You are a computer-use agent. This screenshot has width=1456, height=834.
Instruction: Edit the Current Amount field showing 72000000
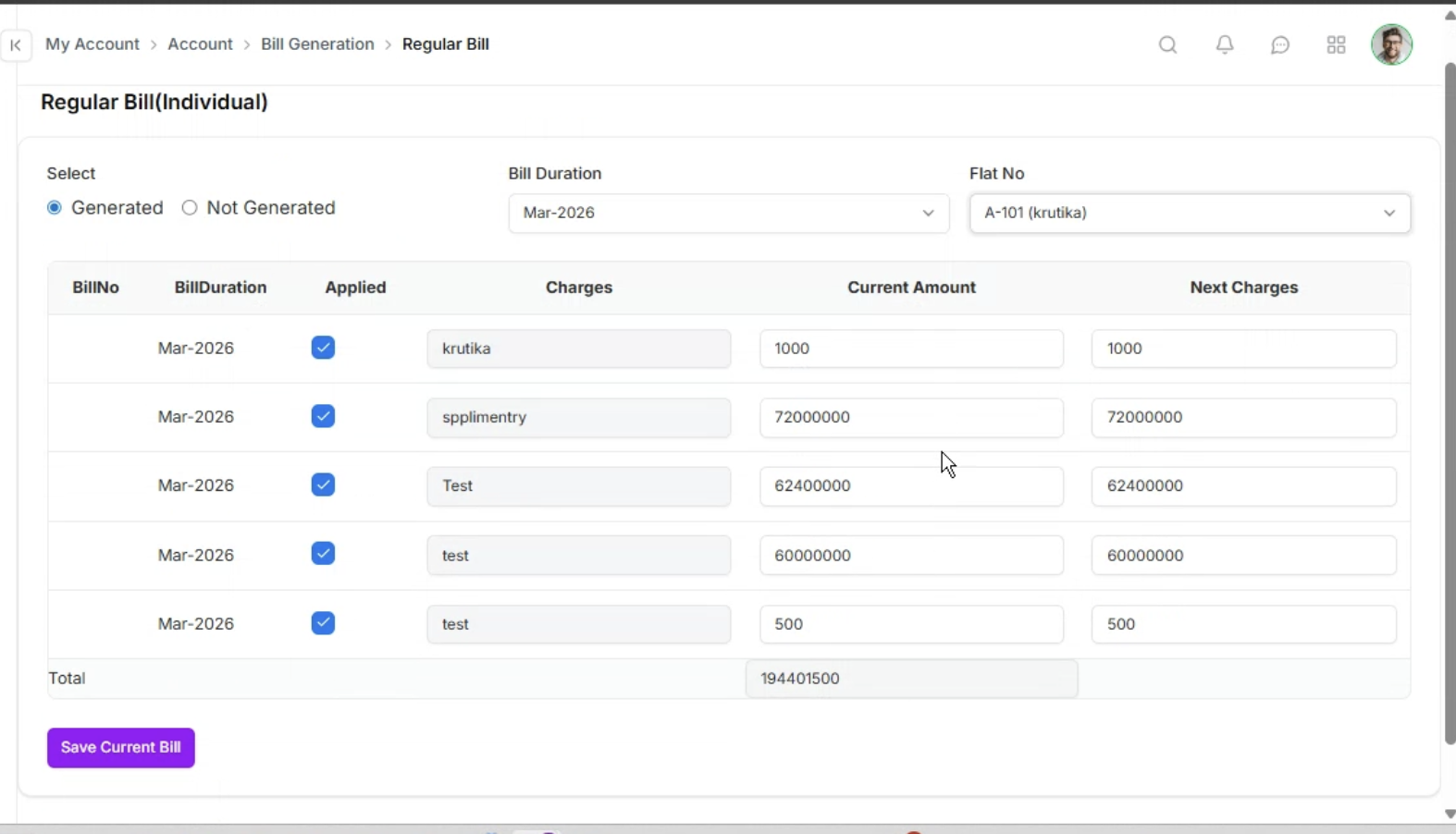click(911, 417)
